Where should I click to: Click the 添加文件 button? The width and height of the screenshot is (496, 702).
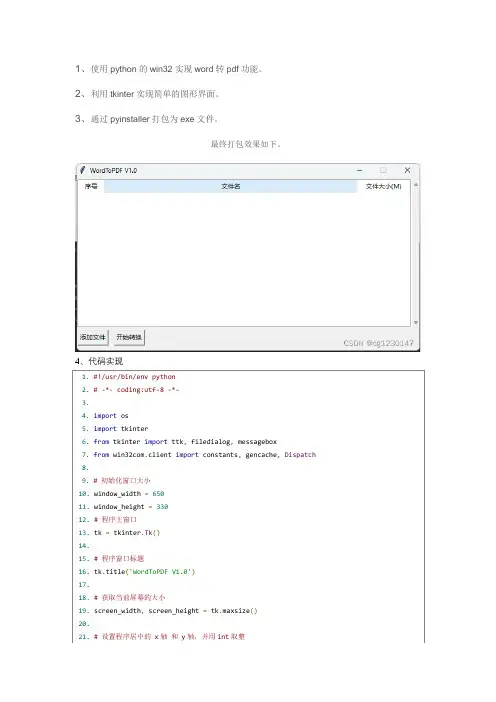click(93, 337)
